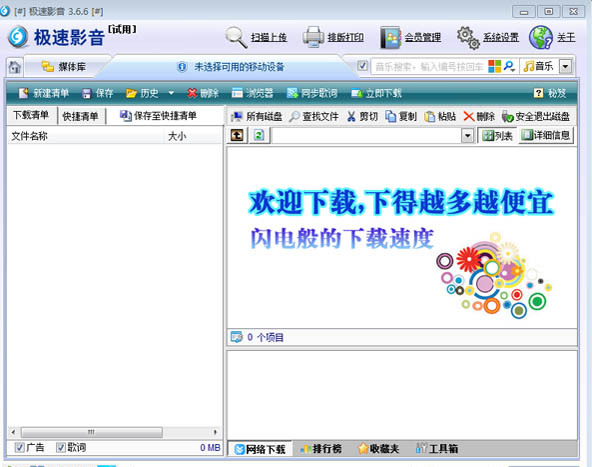Click the colorful Windows-flag icon in search box

(x=495, y=66)
